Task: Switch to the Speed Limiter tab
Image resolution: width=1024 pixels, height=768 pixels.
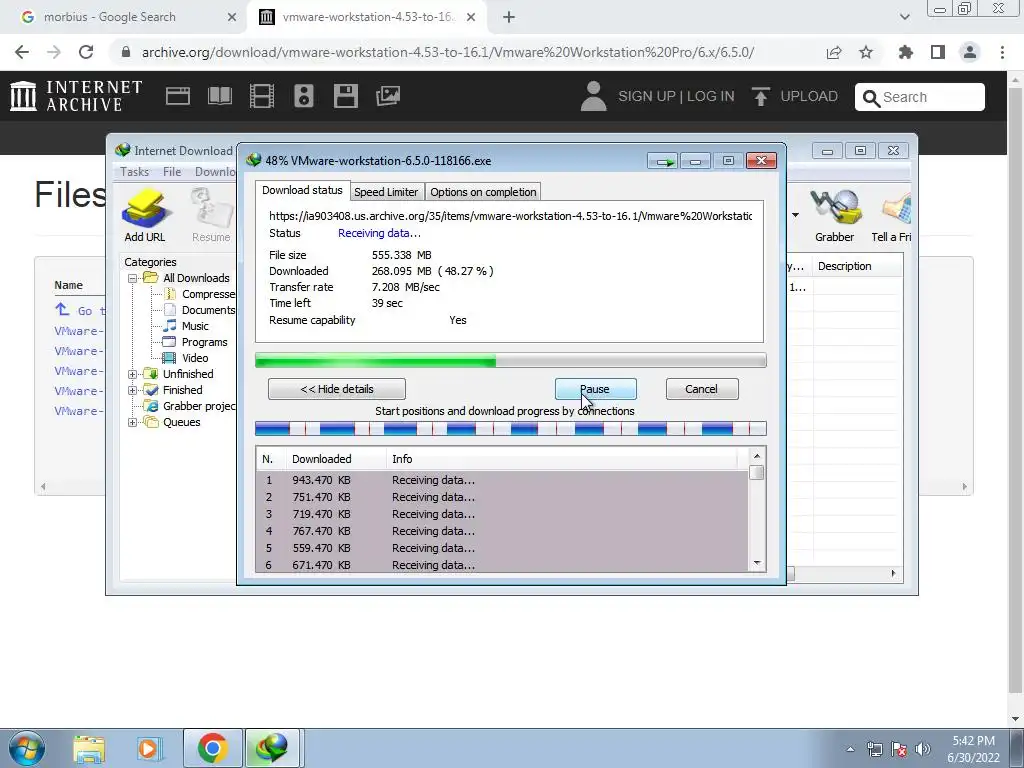Action: (386, 192)
